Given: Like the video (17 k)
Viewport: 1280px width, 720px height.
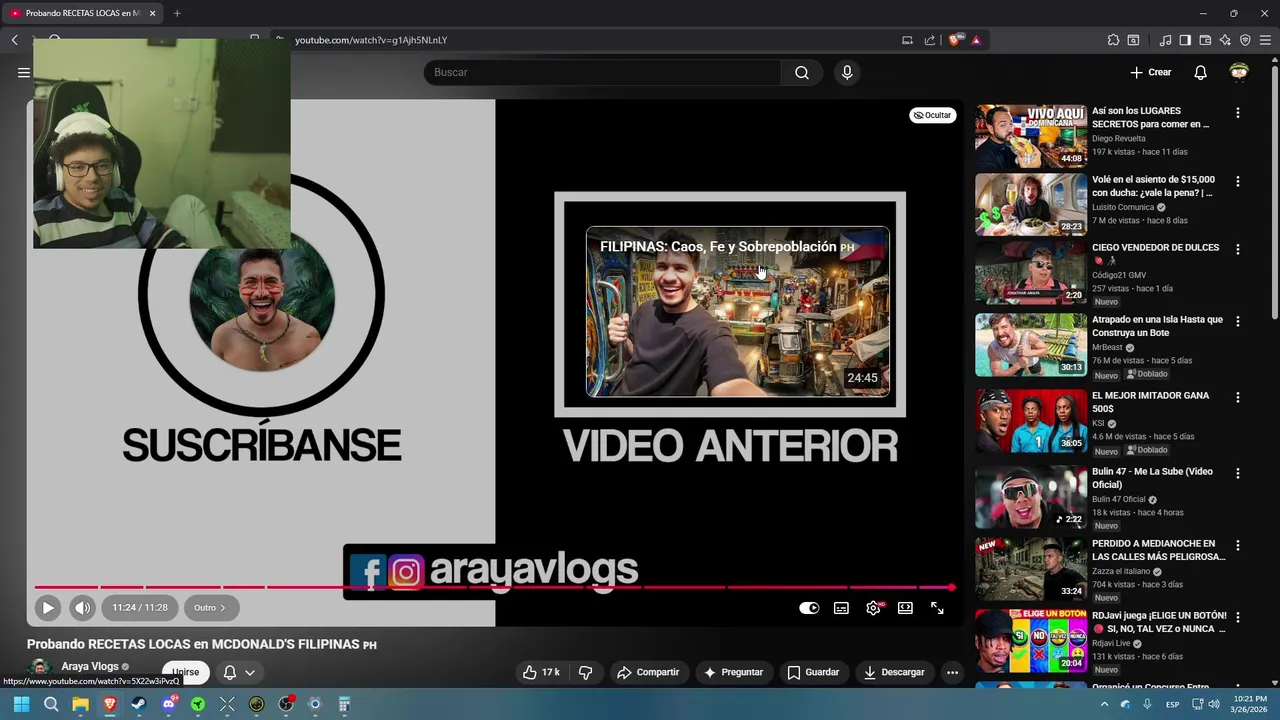Looking at the screenshot, I should tap(541, 672).
